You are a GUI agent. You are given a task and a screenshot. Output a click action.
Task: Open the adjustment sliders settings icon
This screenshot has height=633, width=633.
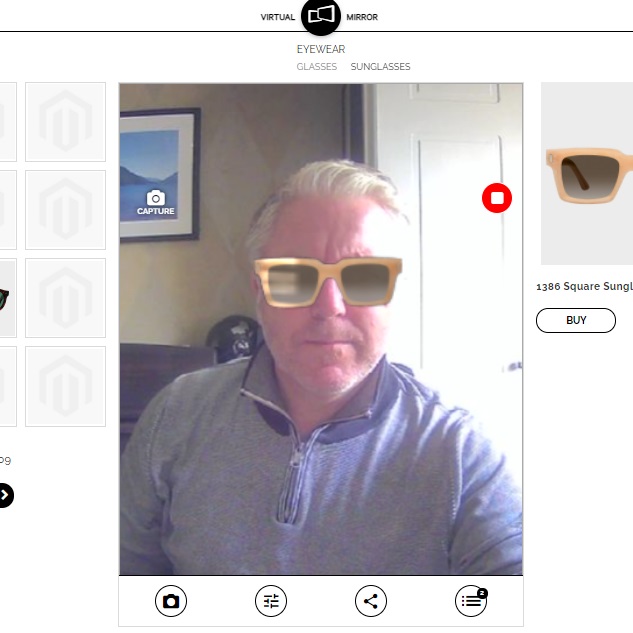click(271, 601)
